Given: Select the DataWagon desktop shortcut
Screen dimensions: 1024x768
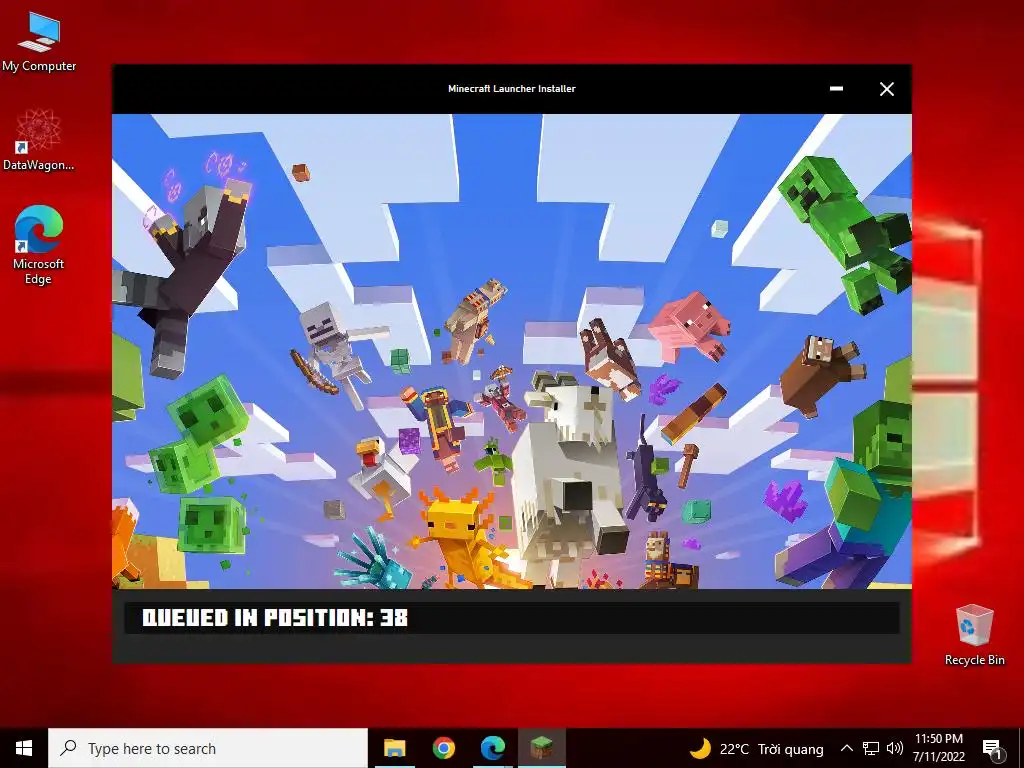Looking at the screenshot, I should [x=39, y=139].
